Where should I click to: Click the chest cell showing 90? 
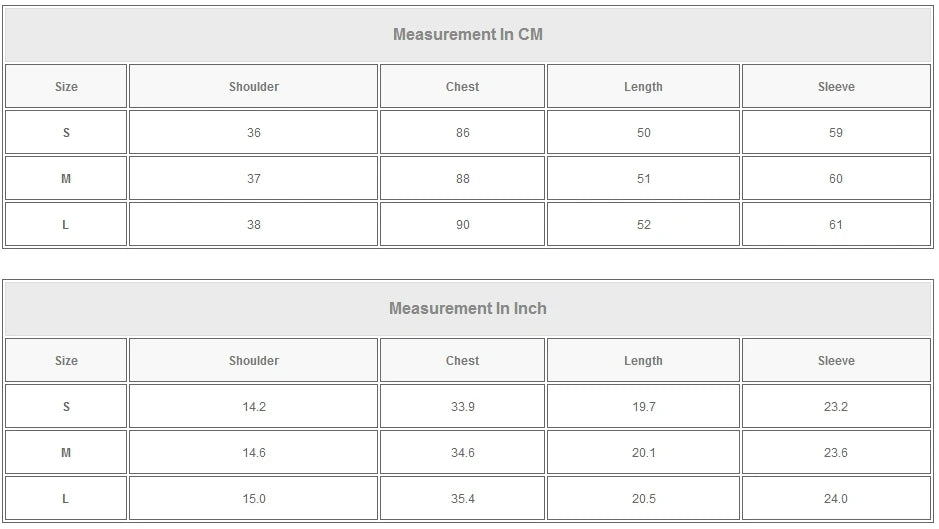[462, 225]
